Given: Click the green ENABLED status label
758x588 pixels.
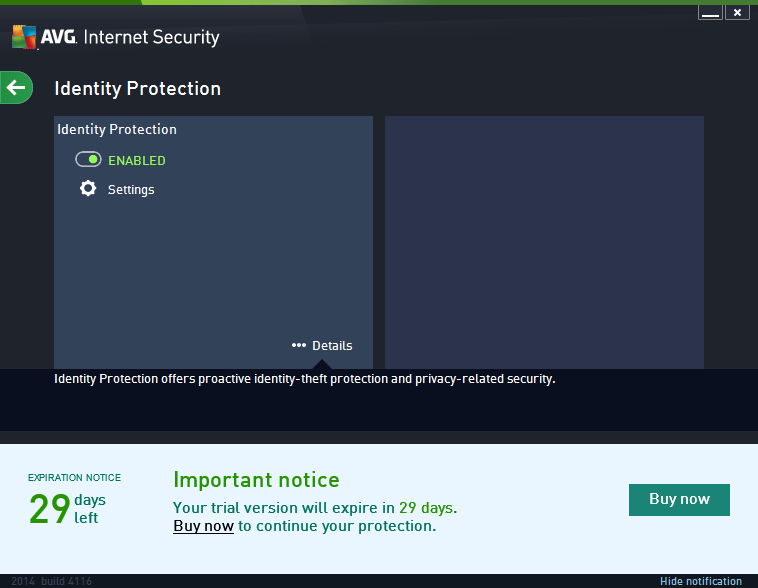Looking at the screenshot, I should tap(137, 160).
